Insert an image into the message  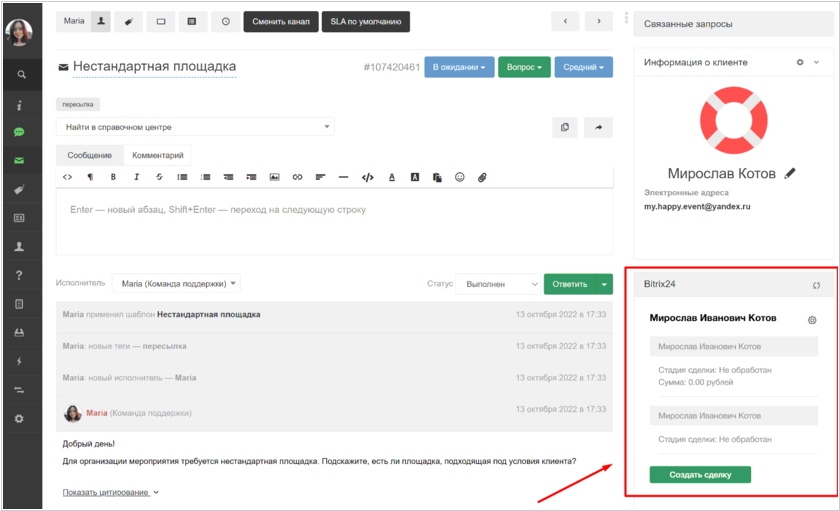pos(274,177)
